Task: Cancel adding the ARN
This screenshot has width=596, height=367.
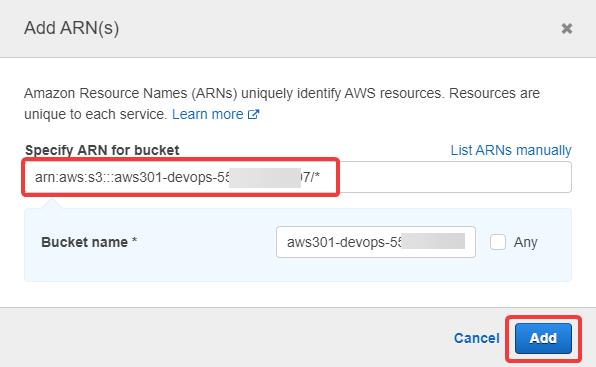Action: (x=477, y=338)
